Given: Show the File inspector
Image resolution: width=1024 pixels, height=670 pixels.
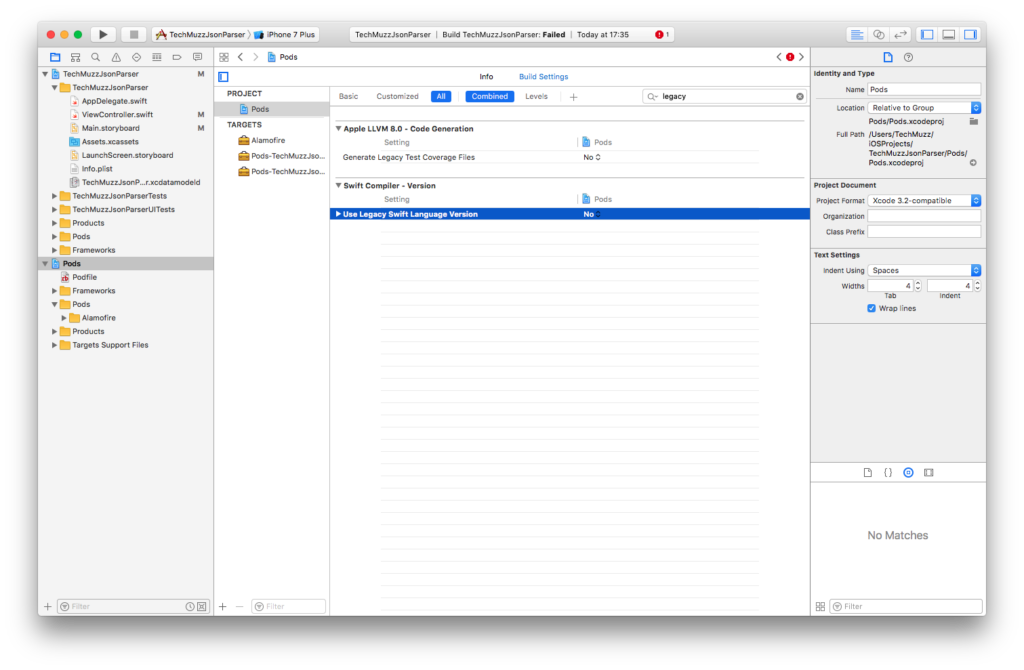Looking at the screenshot, I should pyautogui.click(x=888, y=57).
